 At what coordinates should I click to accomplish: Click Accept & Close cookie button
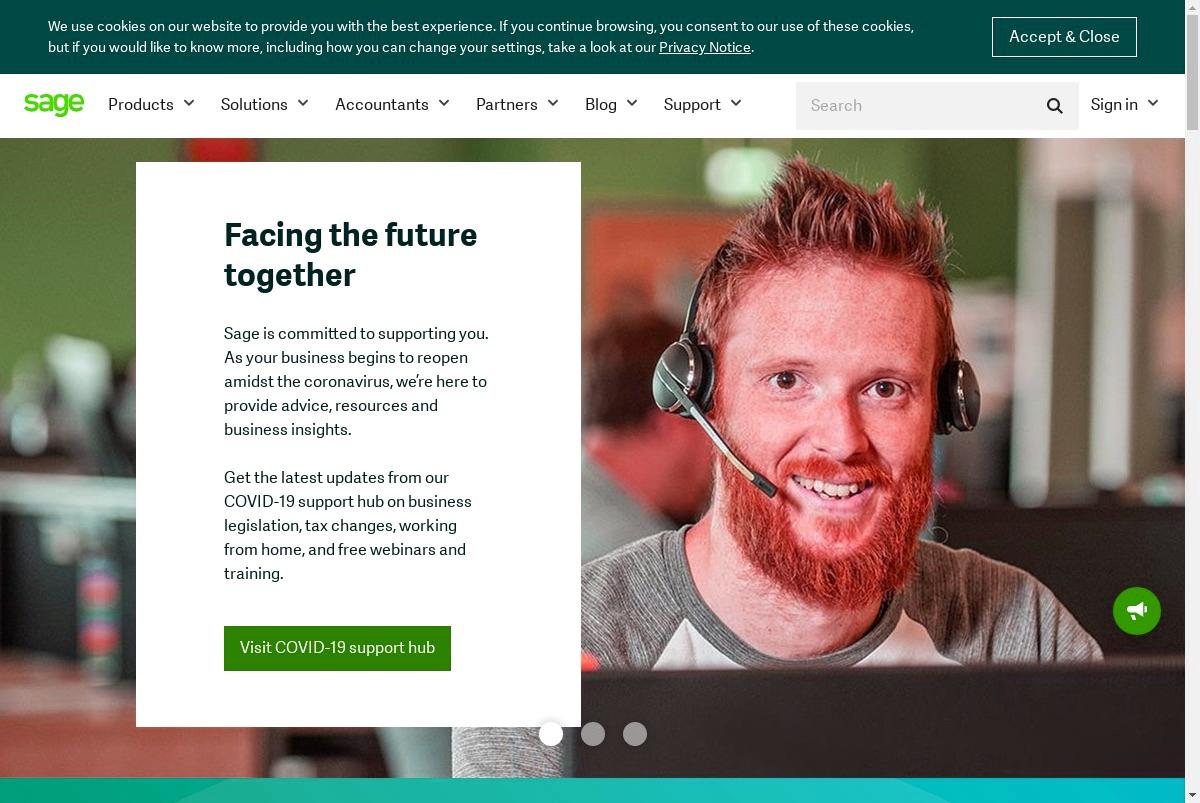(1064, 37)
